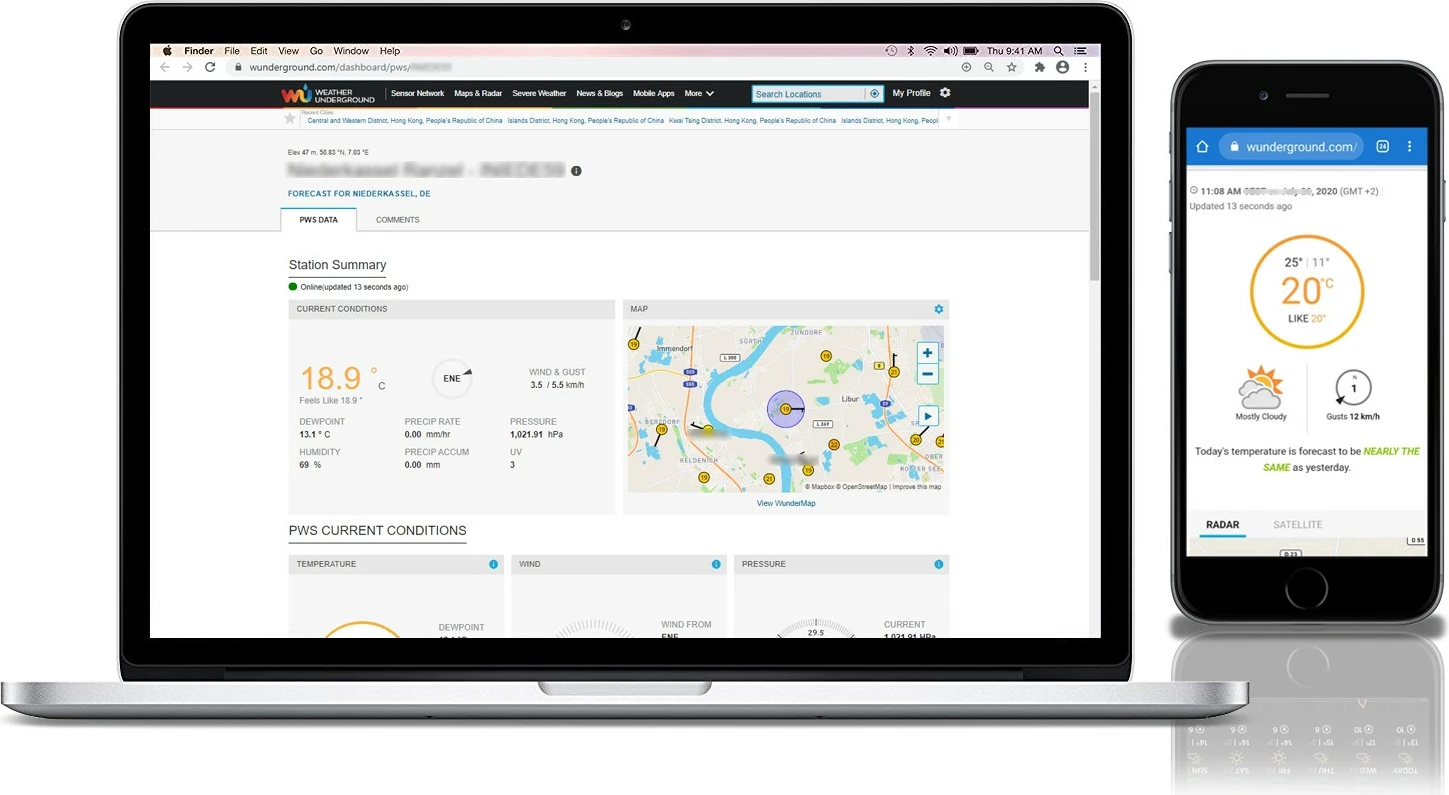Image resolution: width=1449 pixels, height=795 pixels.
Task: Click the locate-me icon in the search box
Action: 875,94
